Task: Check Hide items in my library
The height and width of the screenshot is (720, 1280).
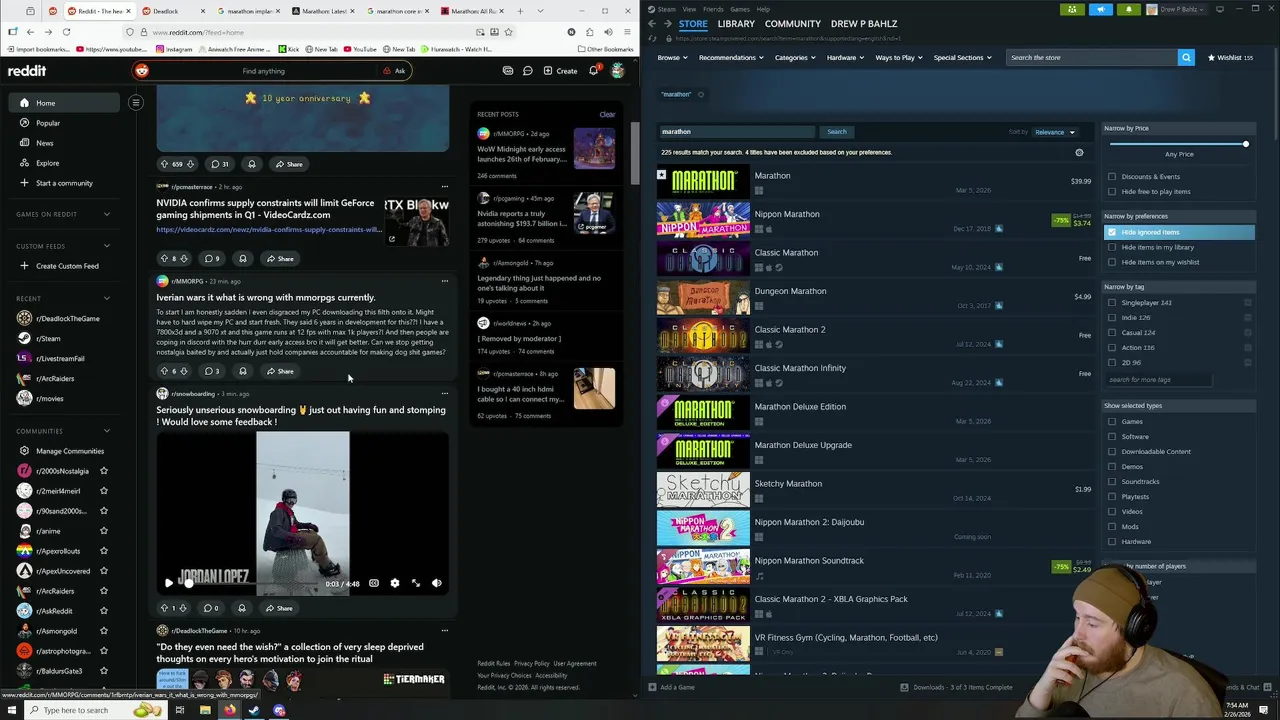Action: (1112, 247)
